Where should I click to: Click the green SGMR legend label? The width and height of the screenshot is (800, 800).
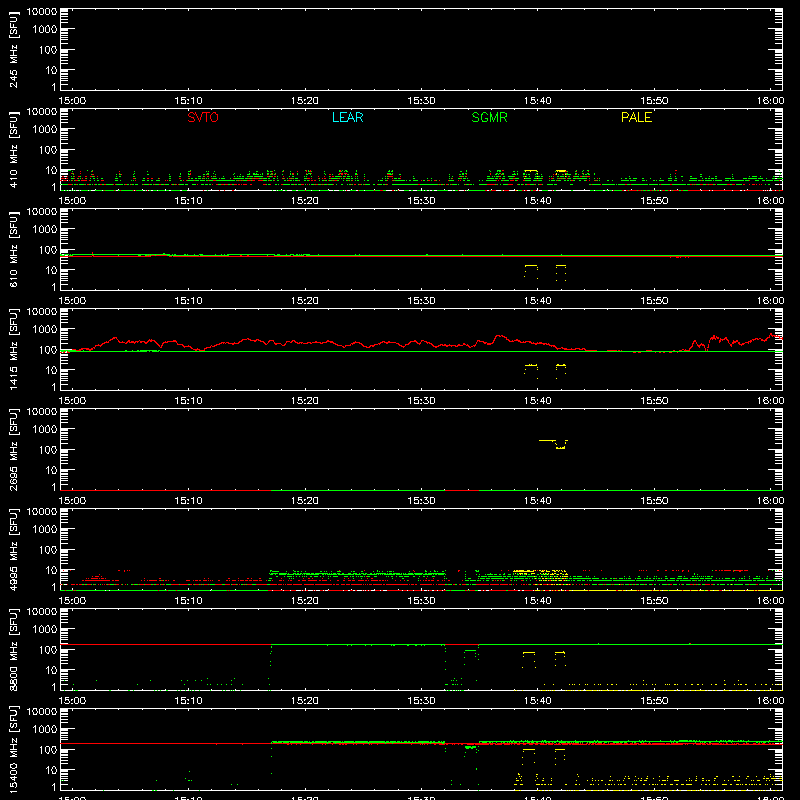[x=489, y=117]
